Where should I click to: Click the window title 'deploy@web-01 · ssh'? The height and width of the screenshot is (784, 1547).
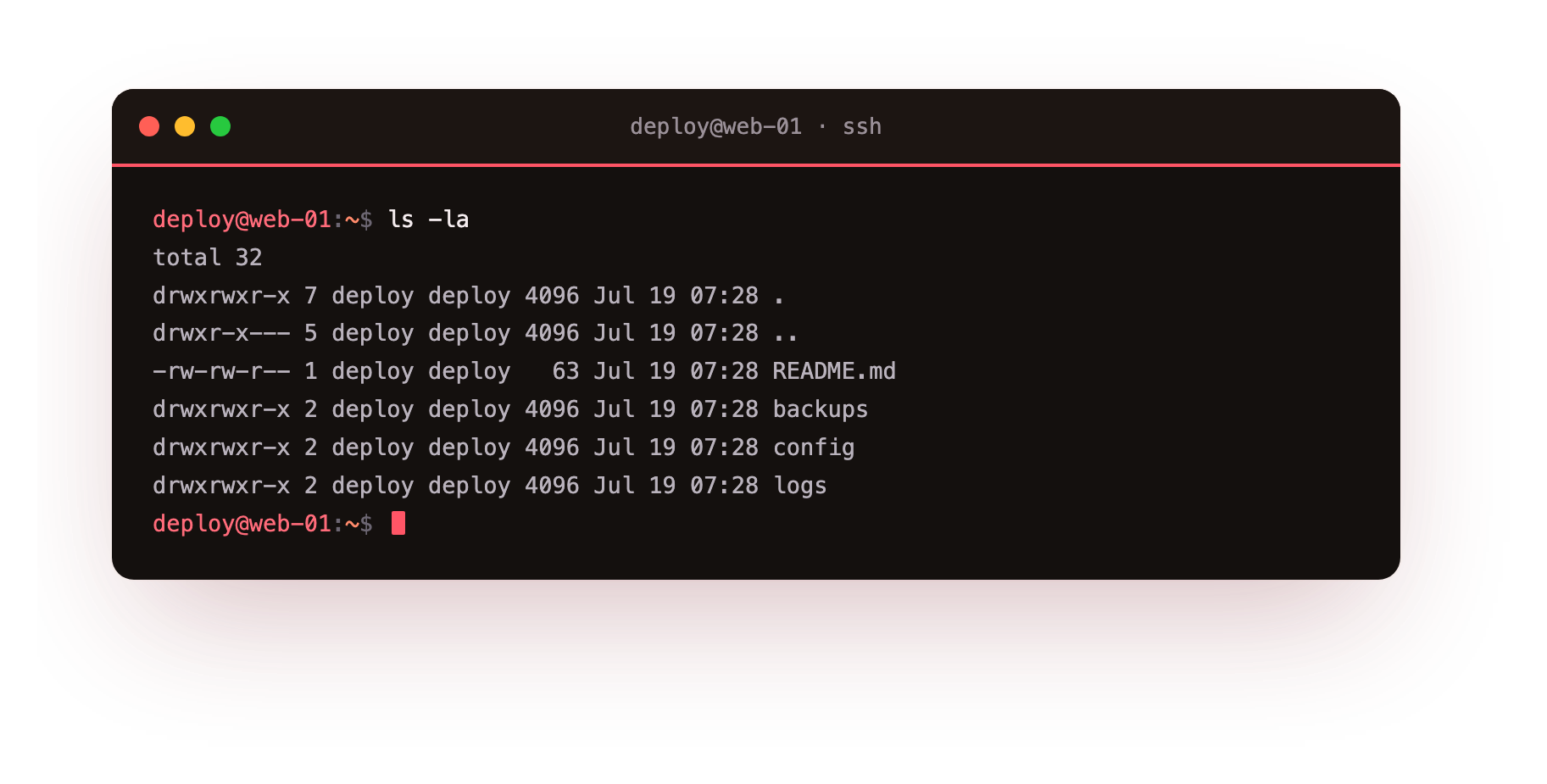pyautogui.click(x=756, y=126)
